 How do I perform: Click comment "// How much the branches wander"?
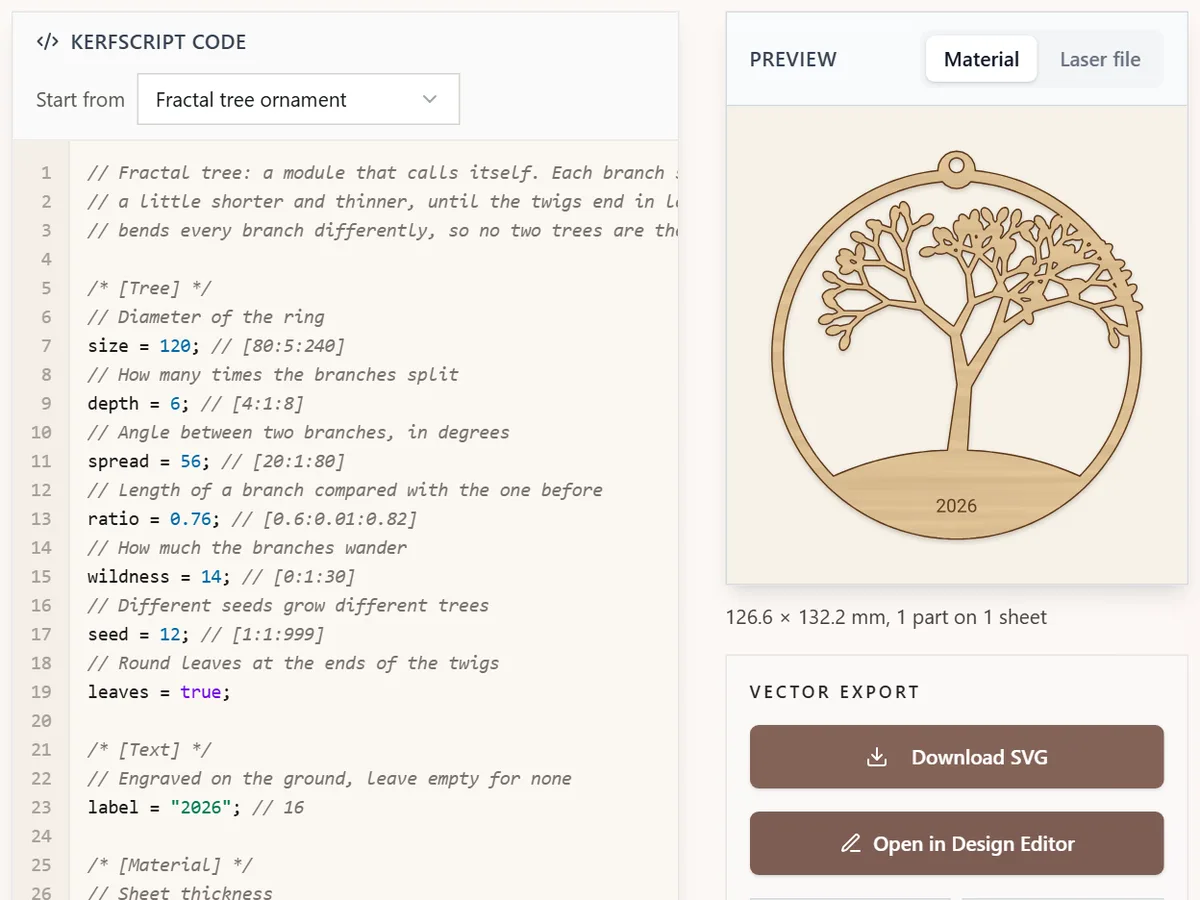click(247, 548)
